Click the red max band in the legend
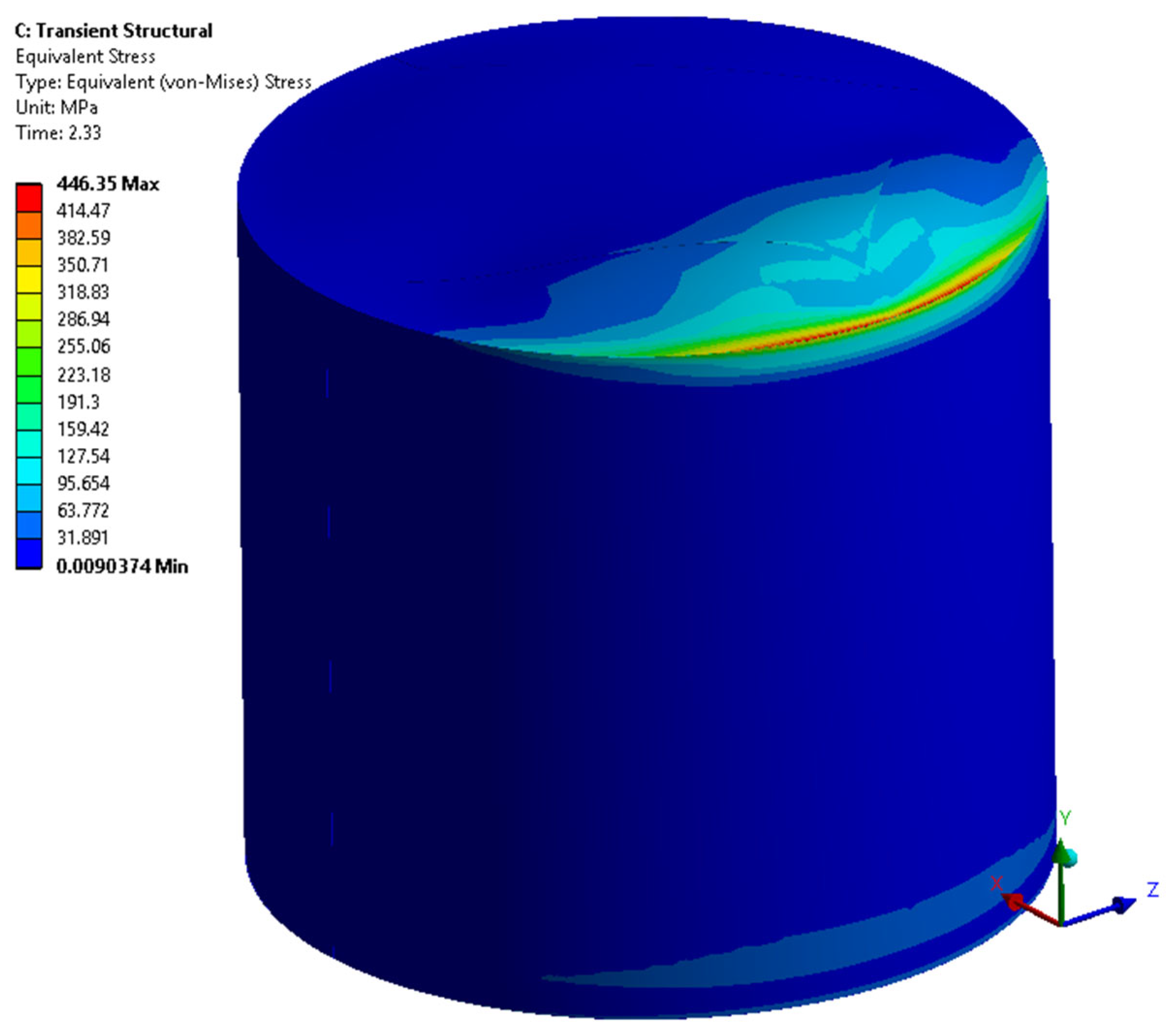Image resolution: width=1175 pixels, height=1036 pixels. (29, 199)
